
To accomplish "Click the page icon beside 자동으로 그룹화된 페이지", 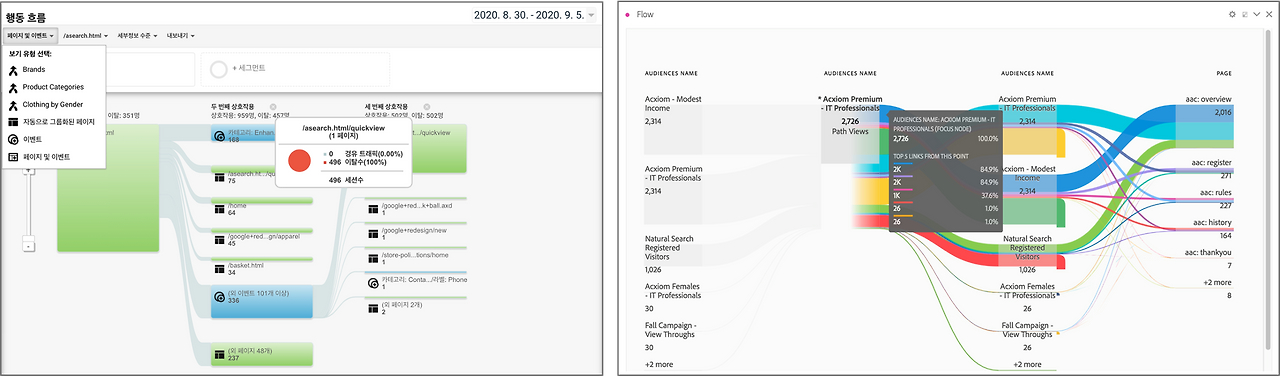I will [x=13, y=121].
